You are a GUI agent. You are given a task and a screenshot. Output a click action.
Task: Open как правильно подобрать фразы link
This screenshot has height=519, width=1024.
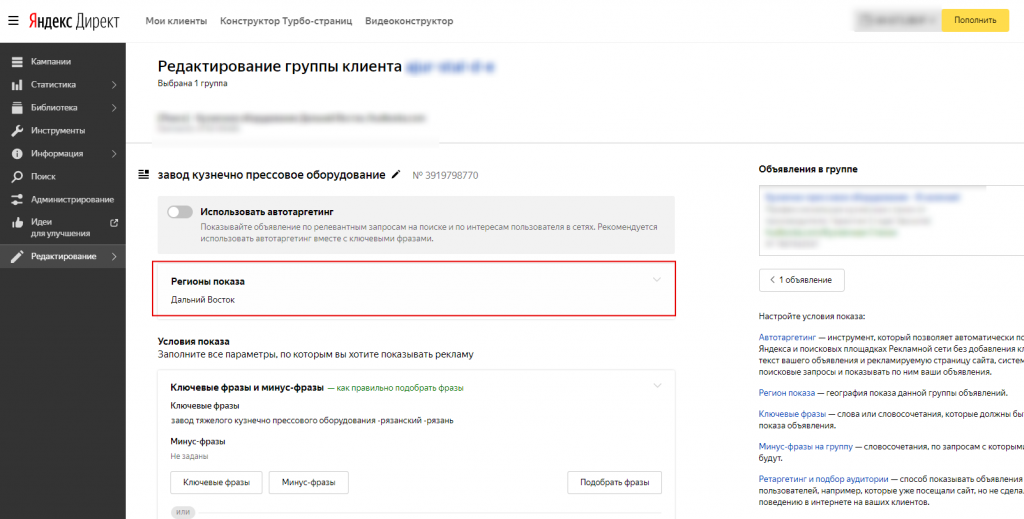click(x=400, y=388)
